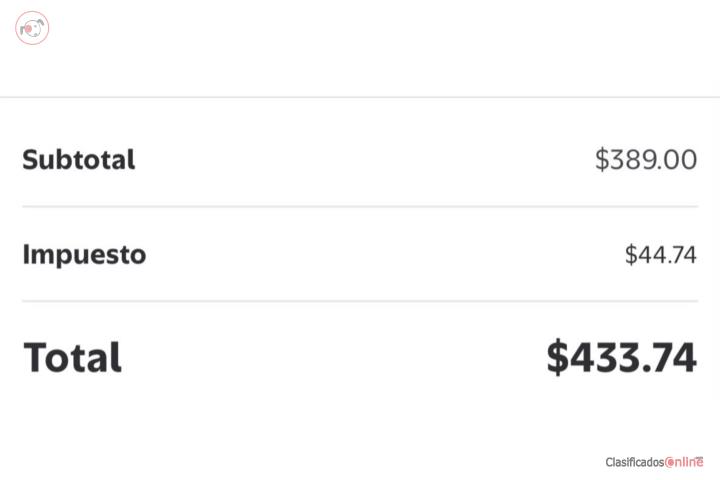720x480 pixels.
Task: Select the bold Total label
Action: pyautogui.click(x=73, y=357)
